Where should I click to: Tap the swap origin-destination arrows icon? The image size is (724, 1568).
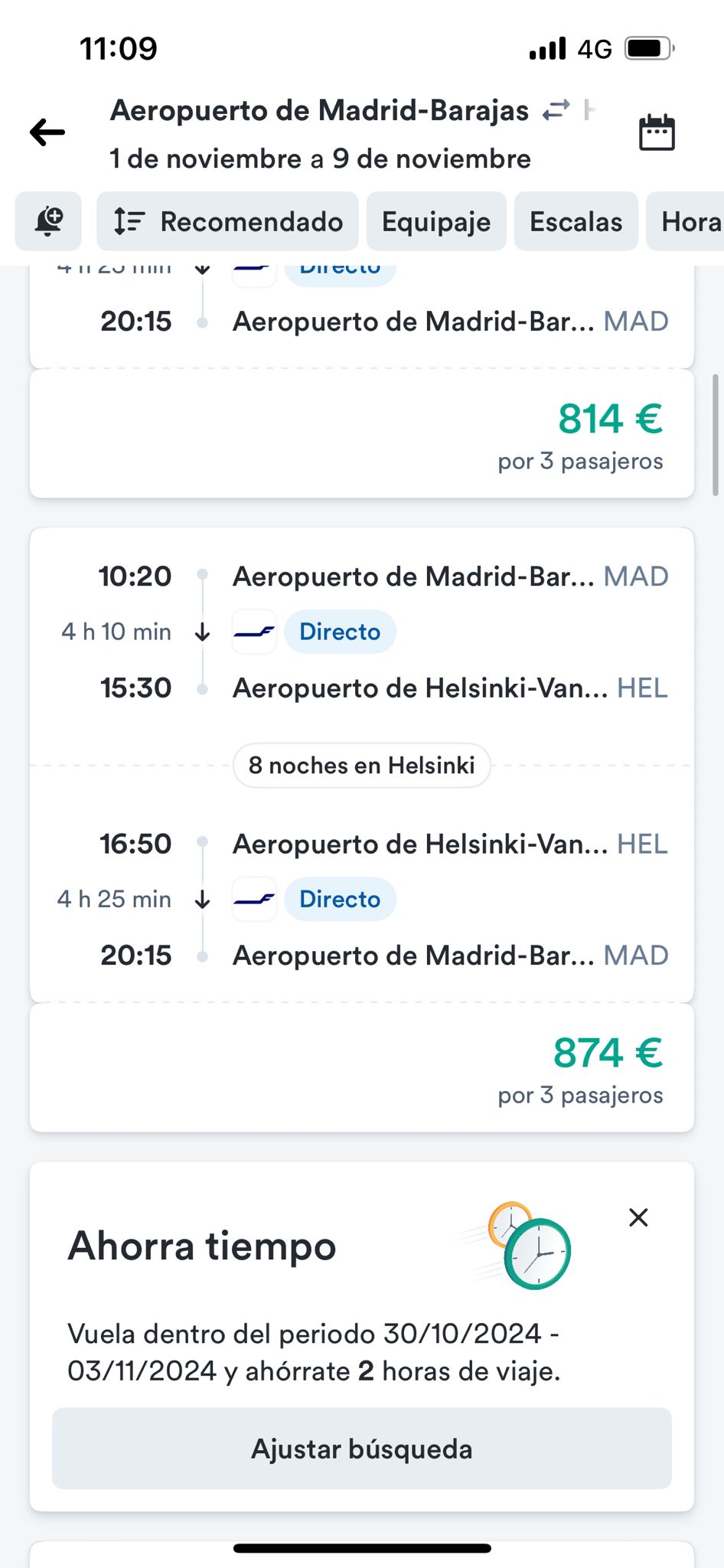pyautogui.click(x=556, y=110)
